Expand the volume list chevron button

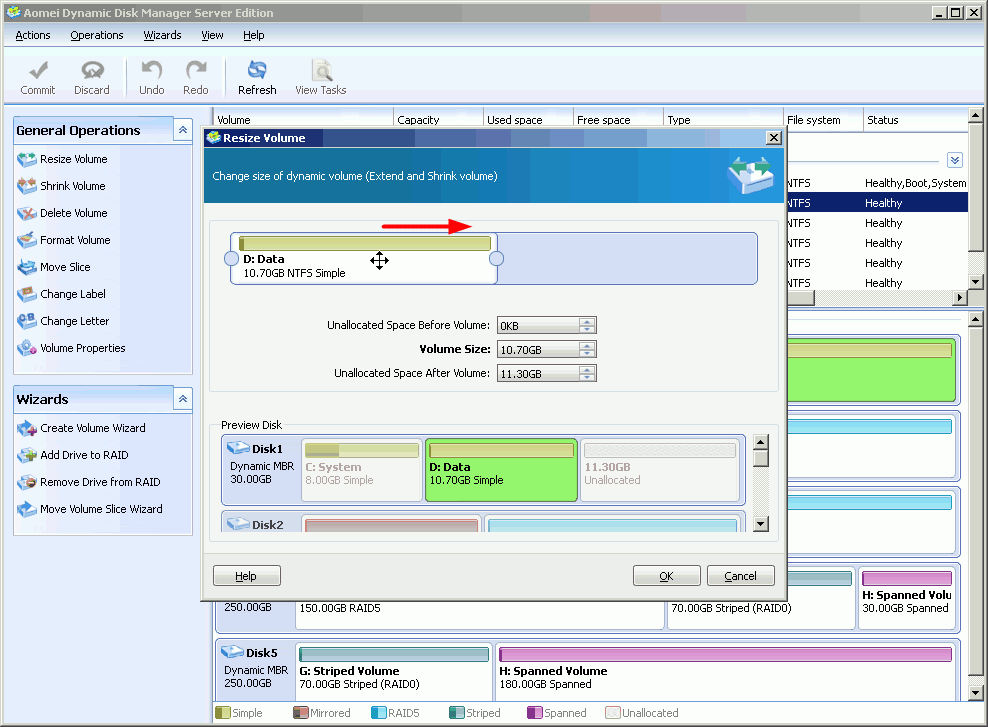[x=954, y=160]
